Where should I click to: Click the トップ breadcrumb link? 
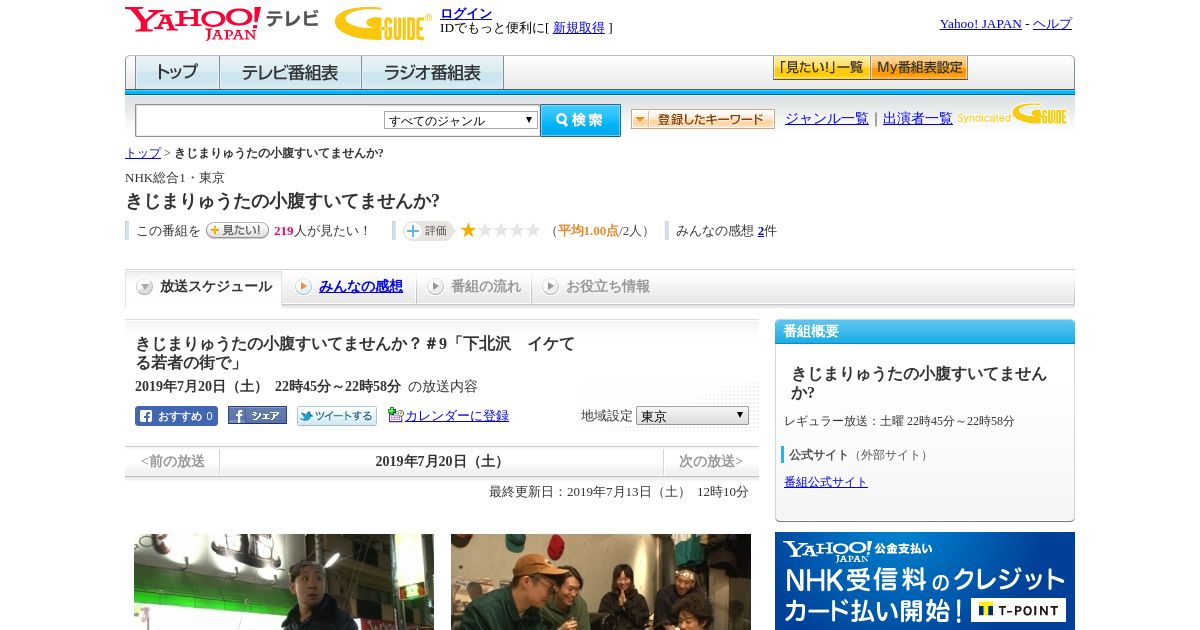click(143, 153)
